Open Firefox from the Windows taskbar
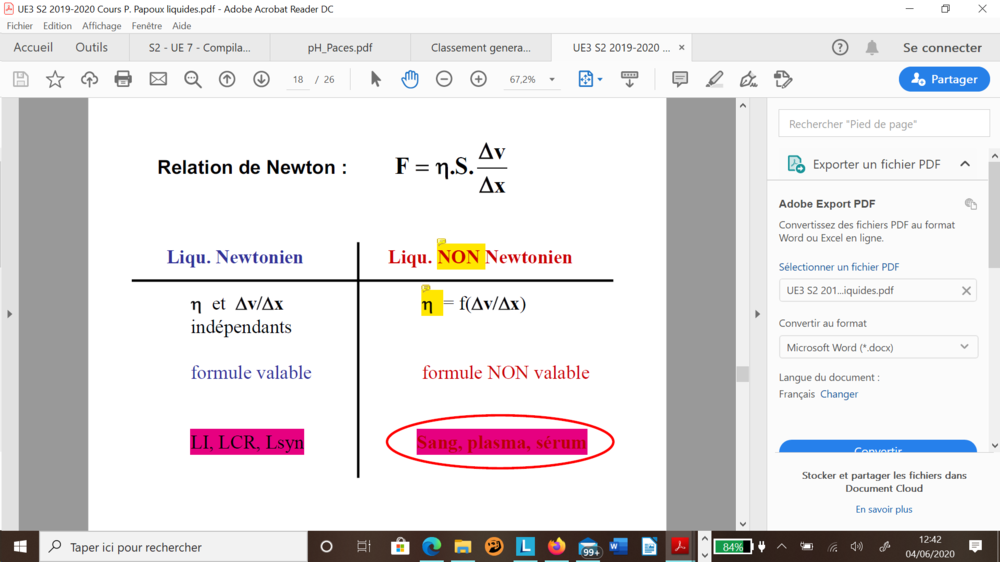The height and width of the screenshot is (562, 1000). click(x=556, y=547)
